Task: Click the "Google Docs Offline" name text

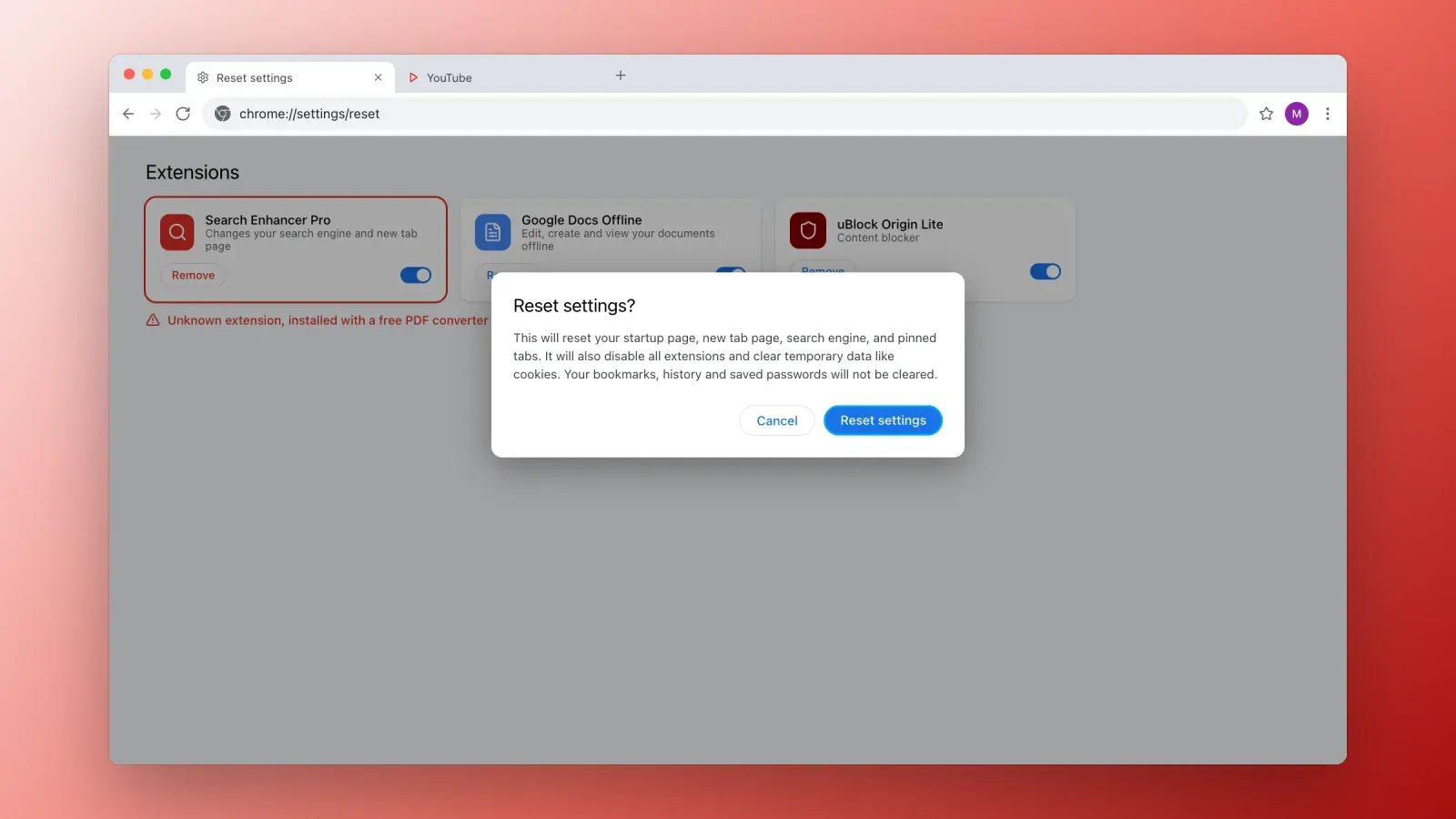Action: click(x=581, y=220)
